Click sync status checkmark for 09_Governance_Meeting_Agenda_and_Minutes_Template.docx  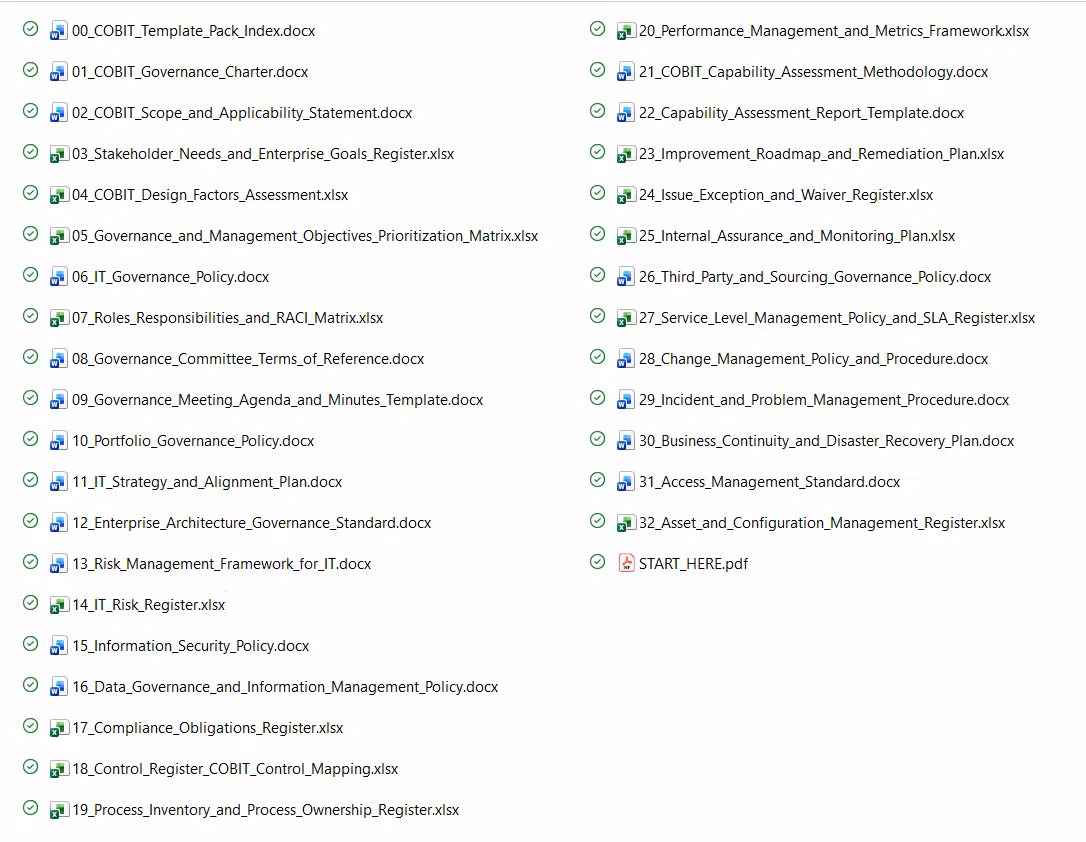click(30, 397)
